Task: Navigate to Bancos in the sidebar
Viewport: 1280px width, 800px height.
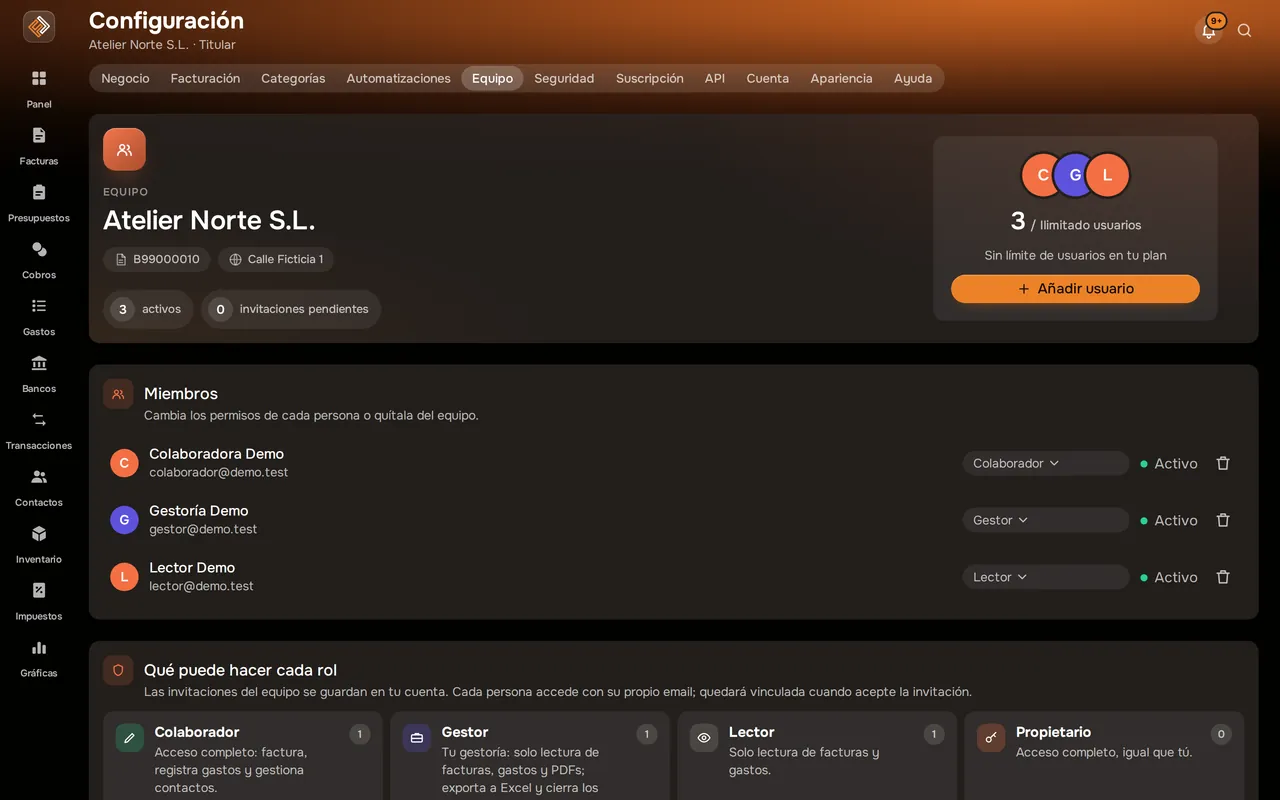Action: [39, 373]
